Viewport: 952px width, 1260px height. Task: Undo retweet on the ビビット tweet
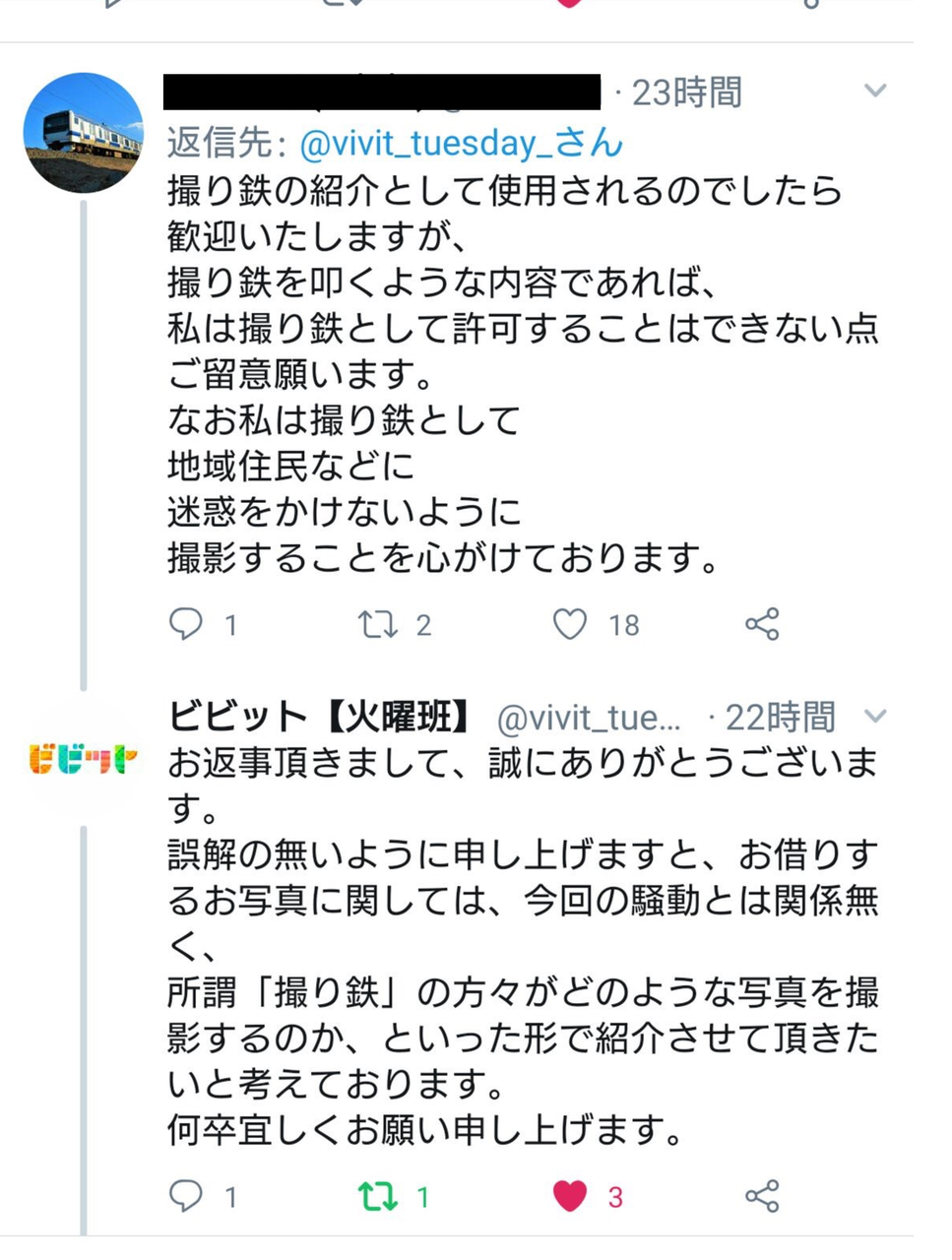(377, 1196)
